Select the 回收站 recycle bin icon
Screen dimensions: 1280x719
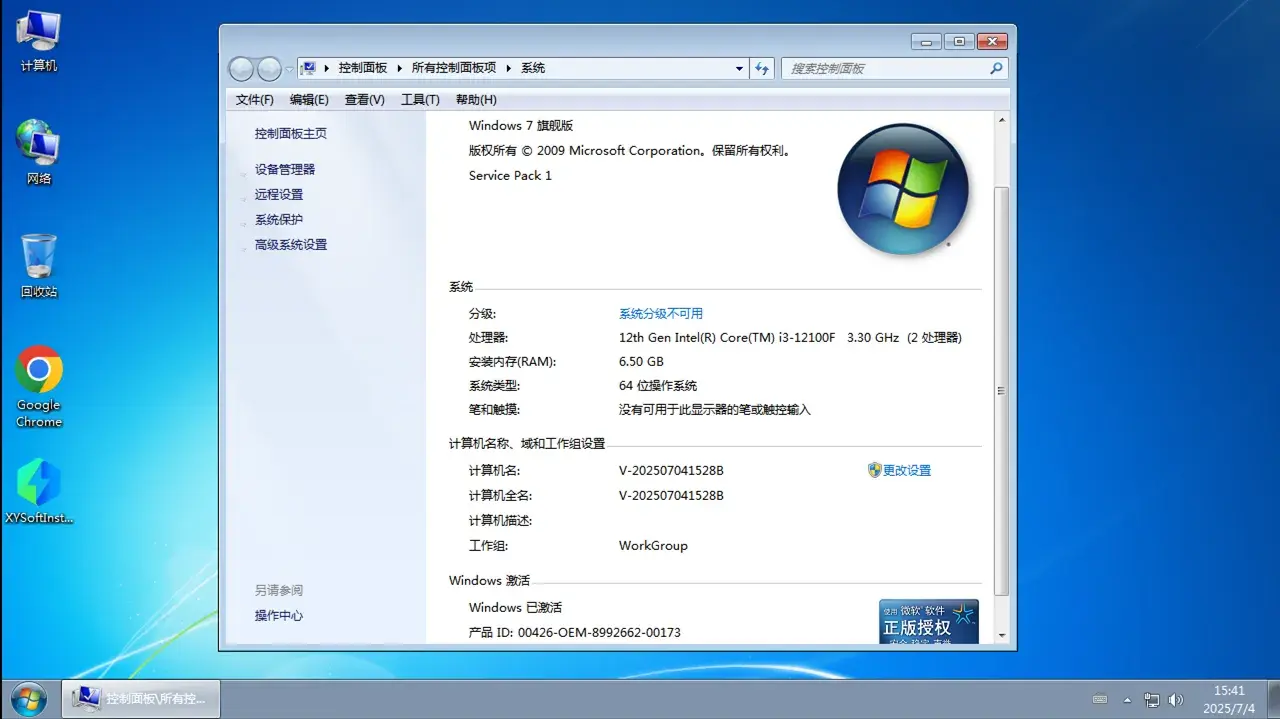(x=39, y=266)
